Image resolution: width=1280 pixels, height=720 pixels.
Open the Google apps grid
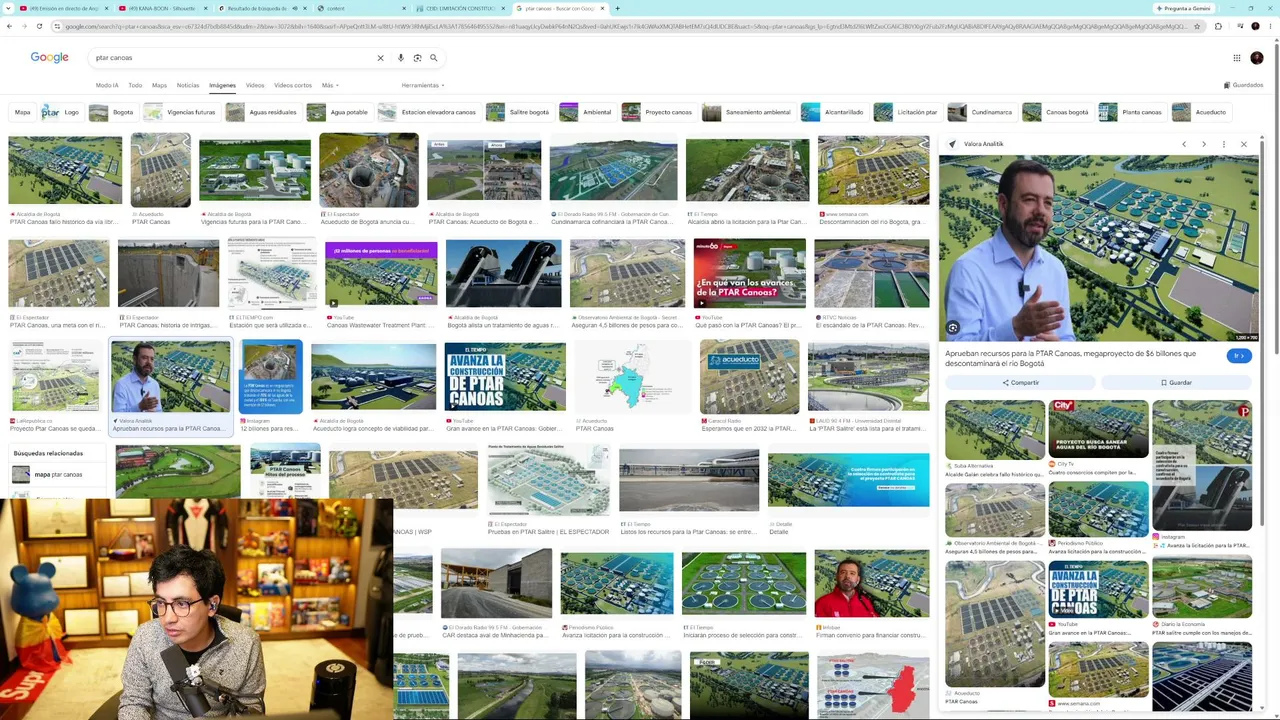tap(1237, 58)
